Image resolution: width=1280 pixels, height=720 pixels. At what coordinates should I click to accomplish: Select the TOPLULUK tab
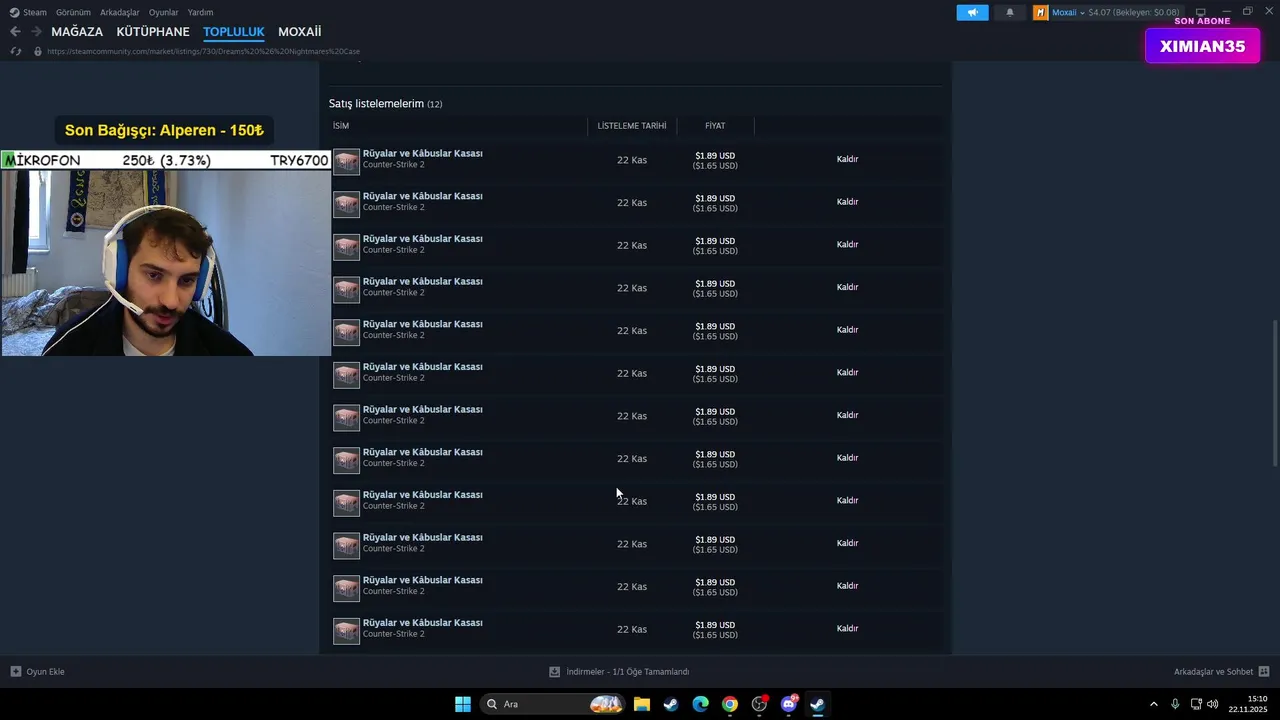(x=234, y=32)
